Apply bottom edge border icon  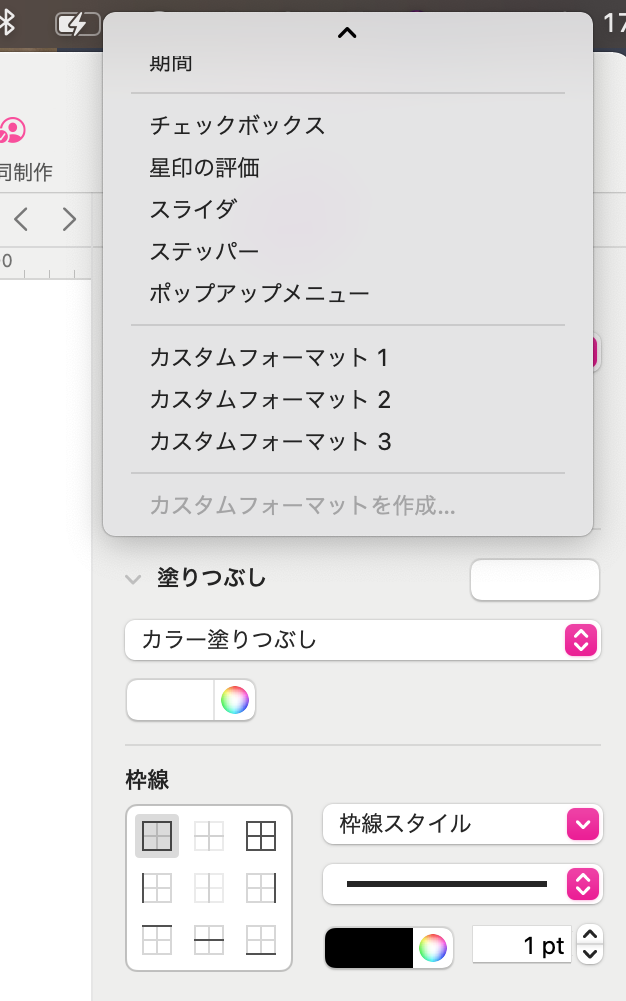click(x=260, y=940)
